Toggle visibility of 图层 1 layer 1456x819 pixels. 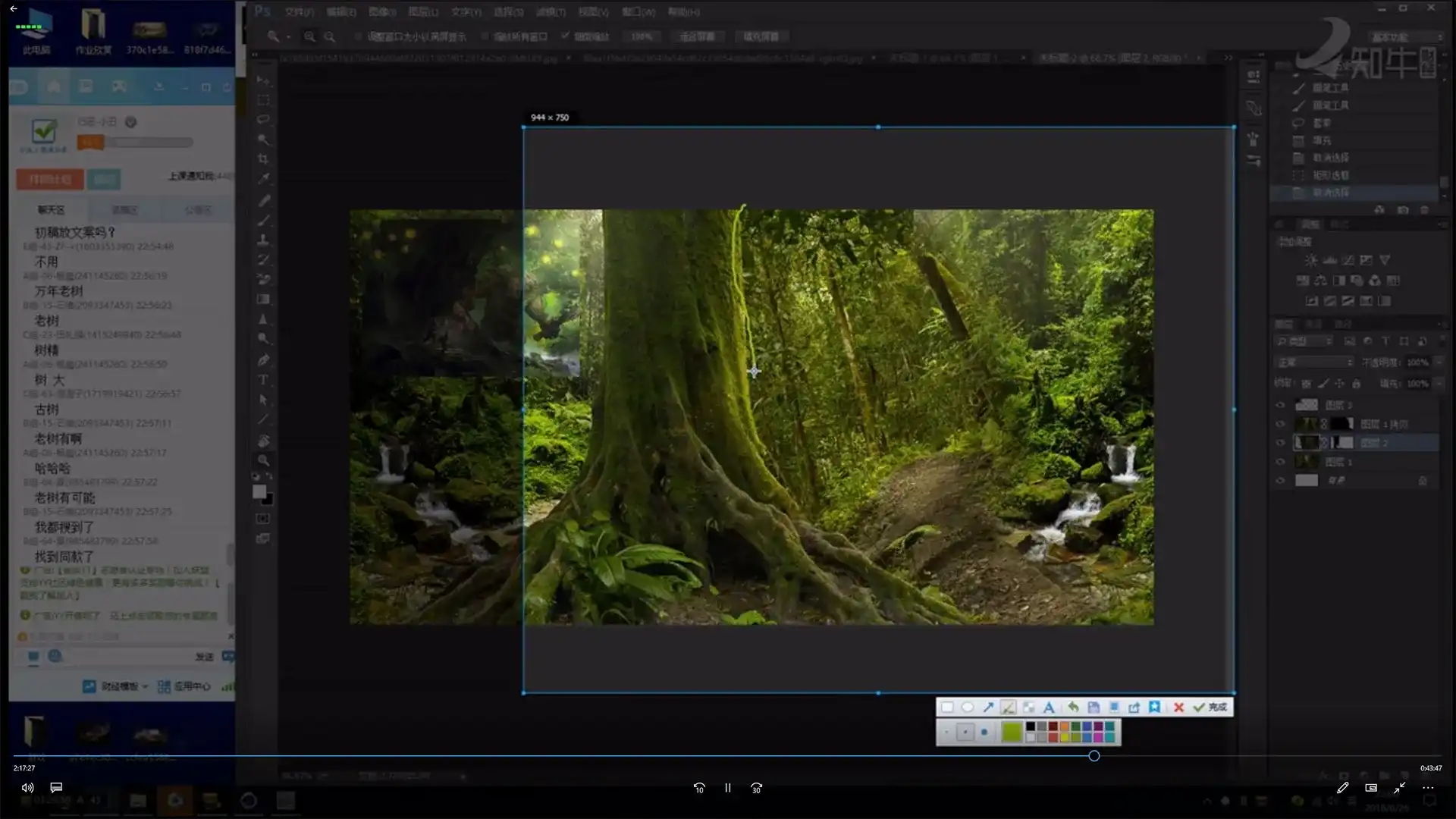coord(1281,462)
